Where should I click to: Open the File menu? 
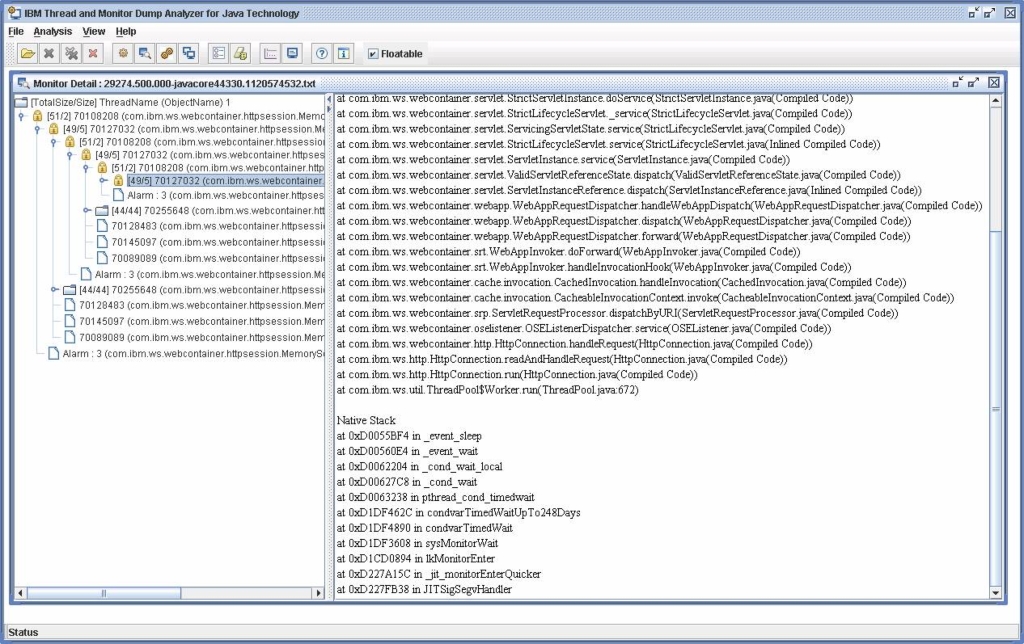(16, 31)
